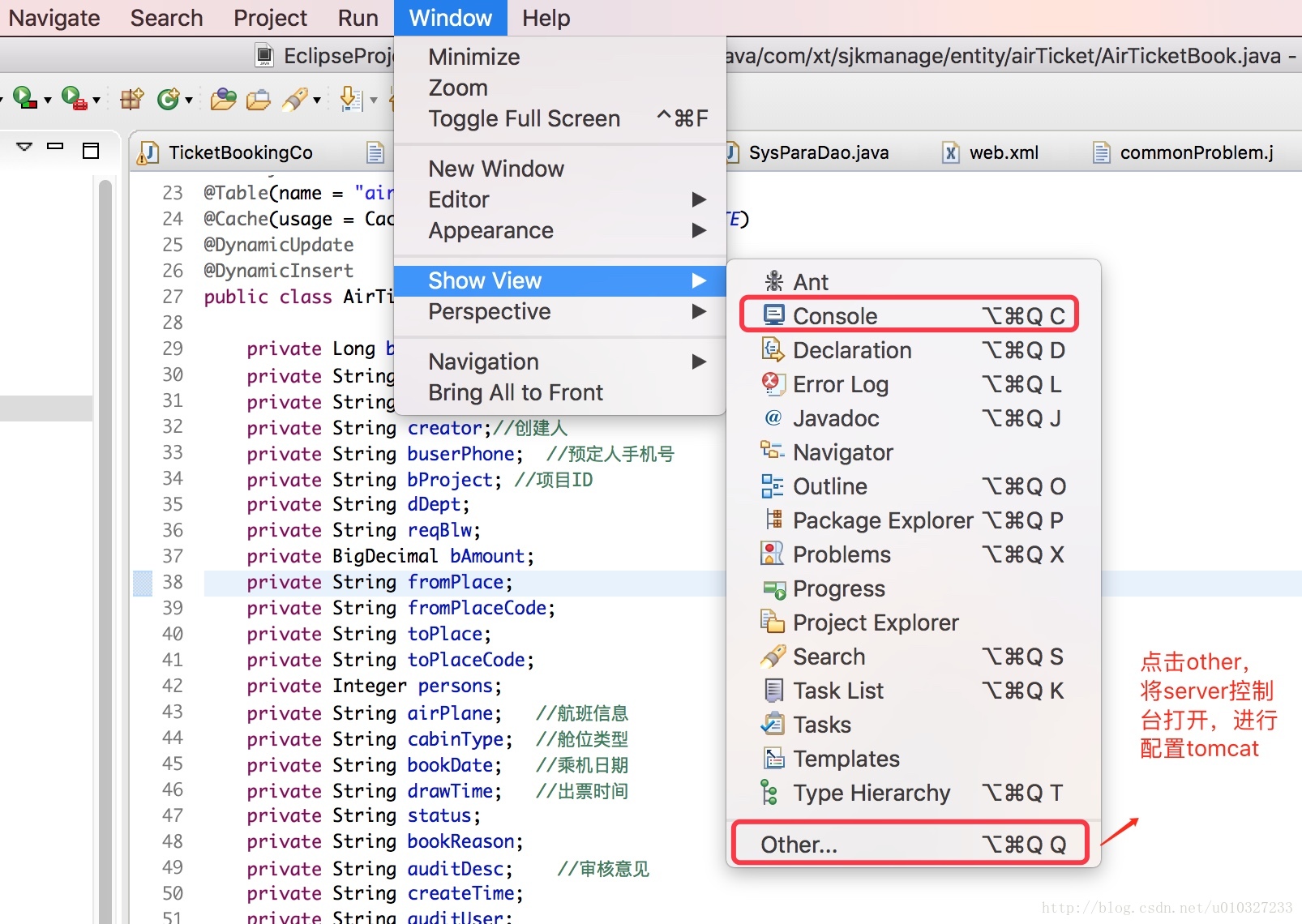
Task: Click the Coverage run toolbar icon
Action: pyautogui.click(x=24, y=99)
